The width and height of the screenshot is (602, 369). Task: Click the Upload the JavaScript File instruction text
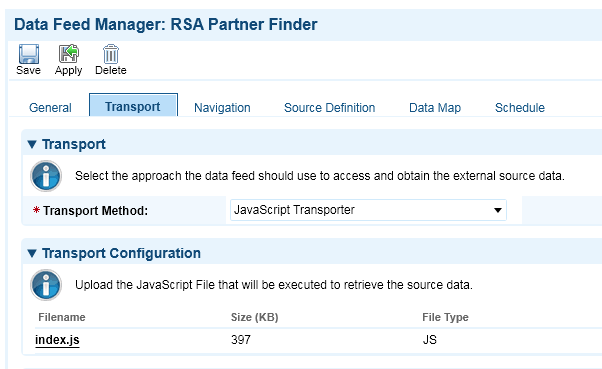pyautogui.click(x=274, y=285)
